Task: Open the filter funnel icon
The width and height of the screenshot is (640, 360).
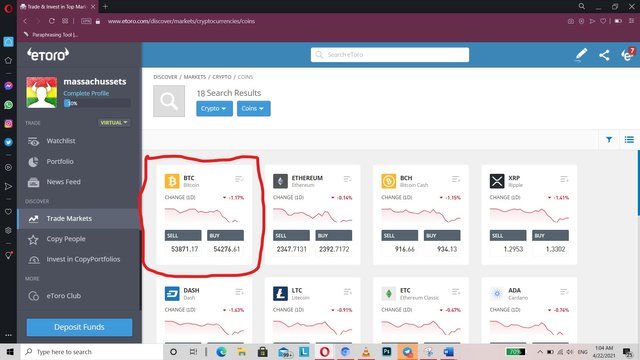Action: pos(609,140)
